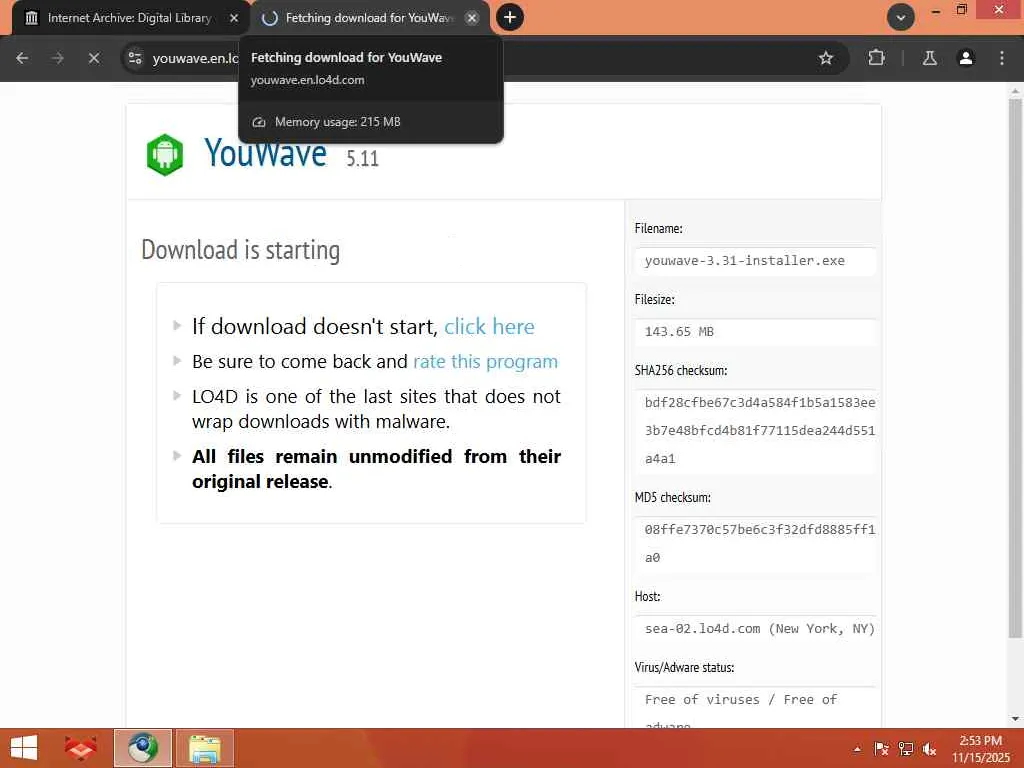Image resolution: width=1024 pixels, height=768 pixels.
Task: Open a new tab with plus
Action: (x=510, y=17)
